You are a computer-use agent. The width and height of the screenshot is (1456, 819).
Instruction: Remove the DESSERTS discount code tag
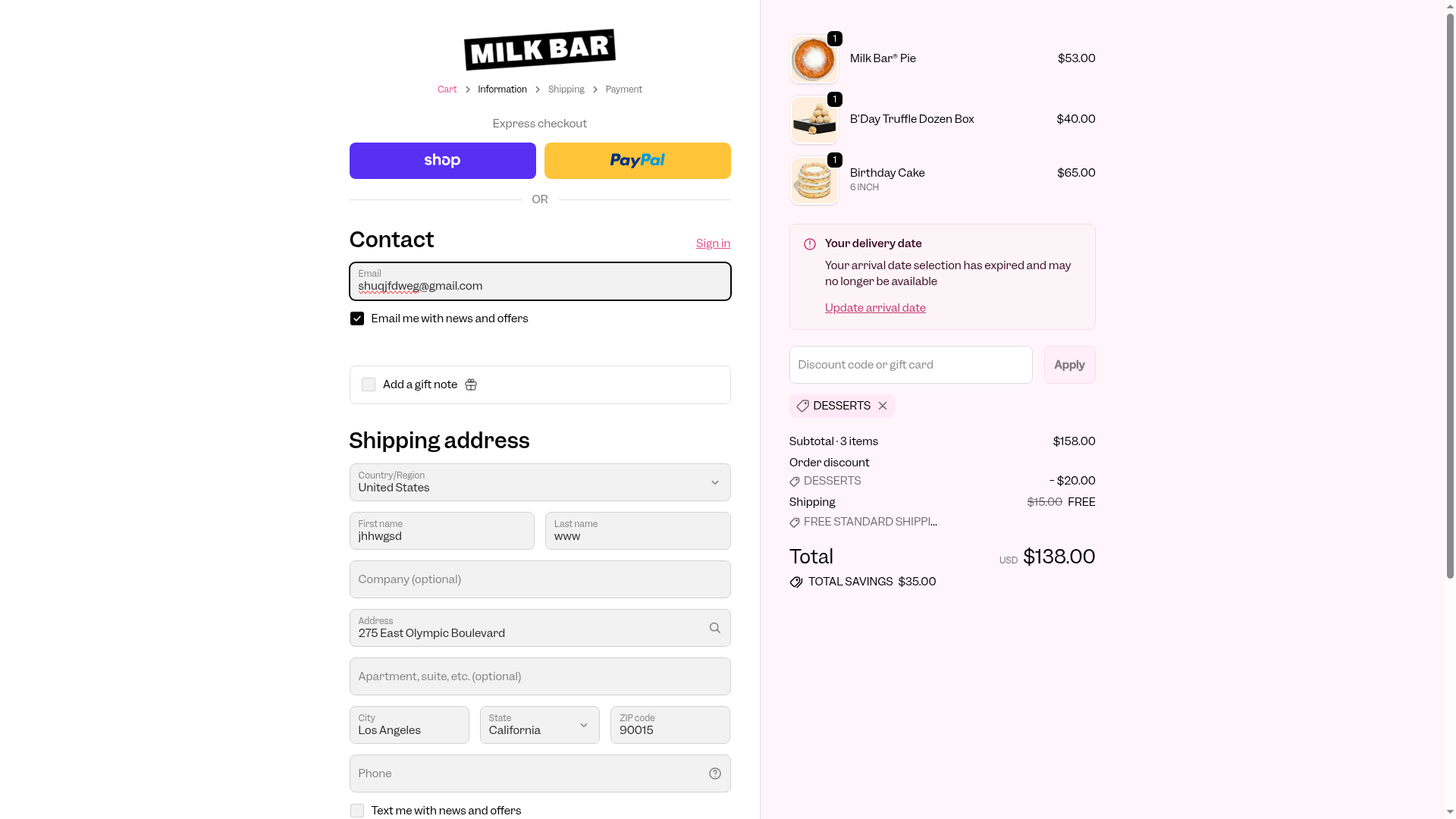[883, 406]
